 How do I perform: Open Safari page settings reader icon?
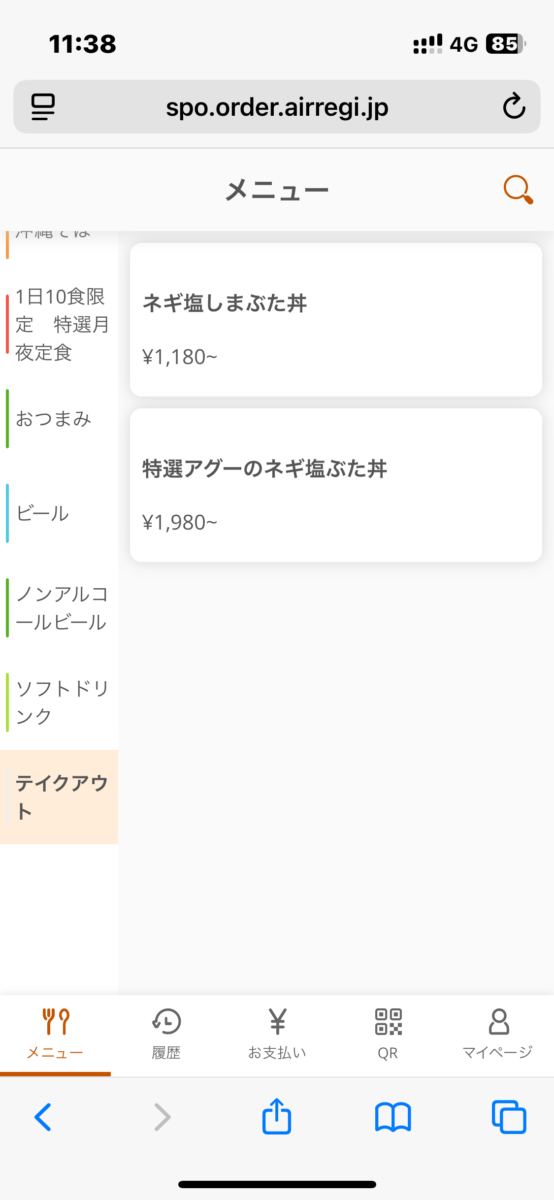point(43,107)
